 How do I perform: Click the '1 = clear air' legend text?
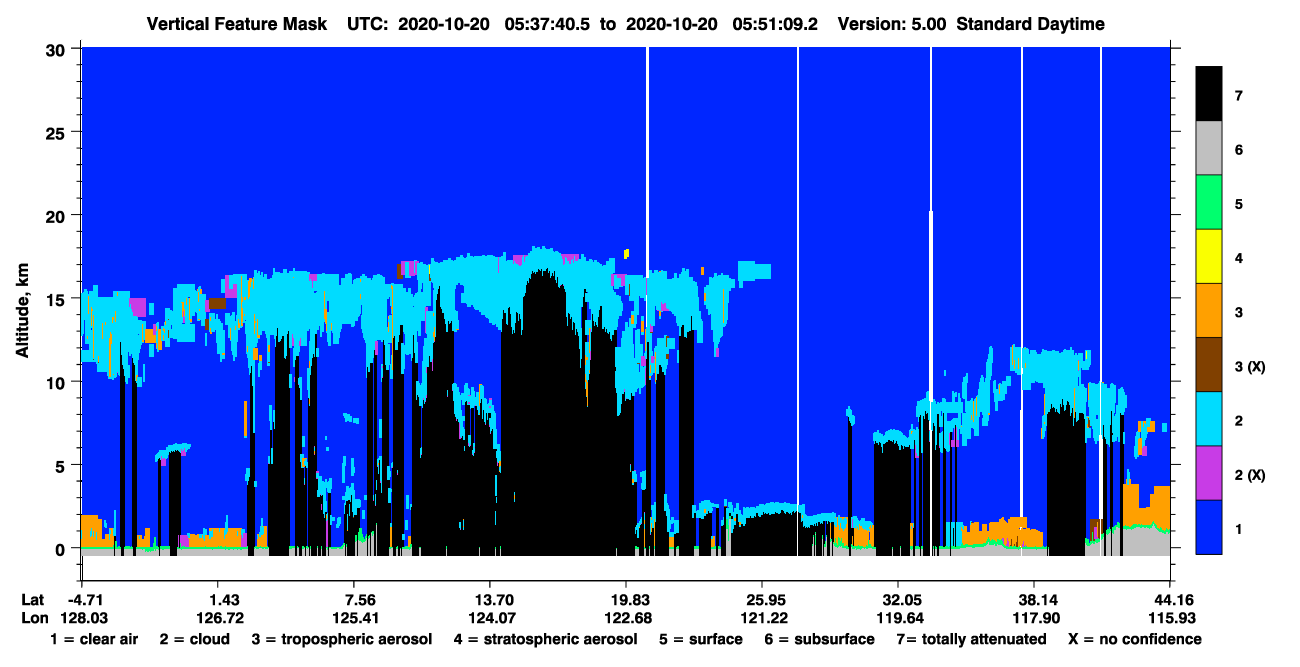point(94,639)
